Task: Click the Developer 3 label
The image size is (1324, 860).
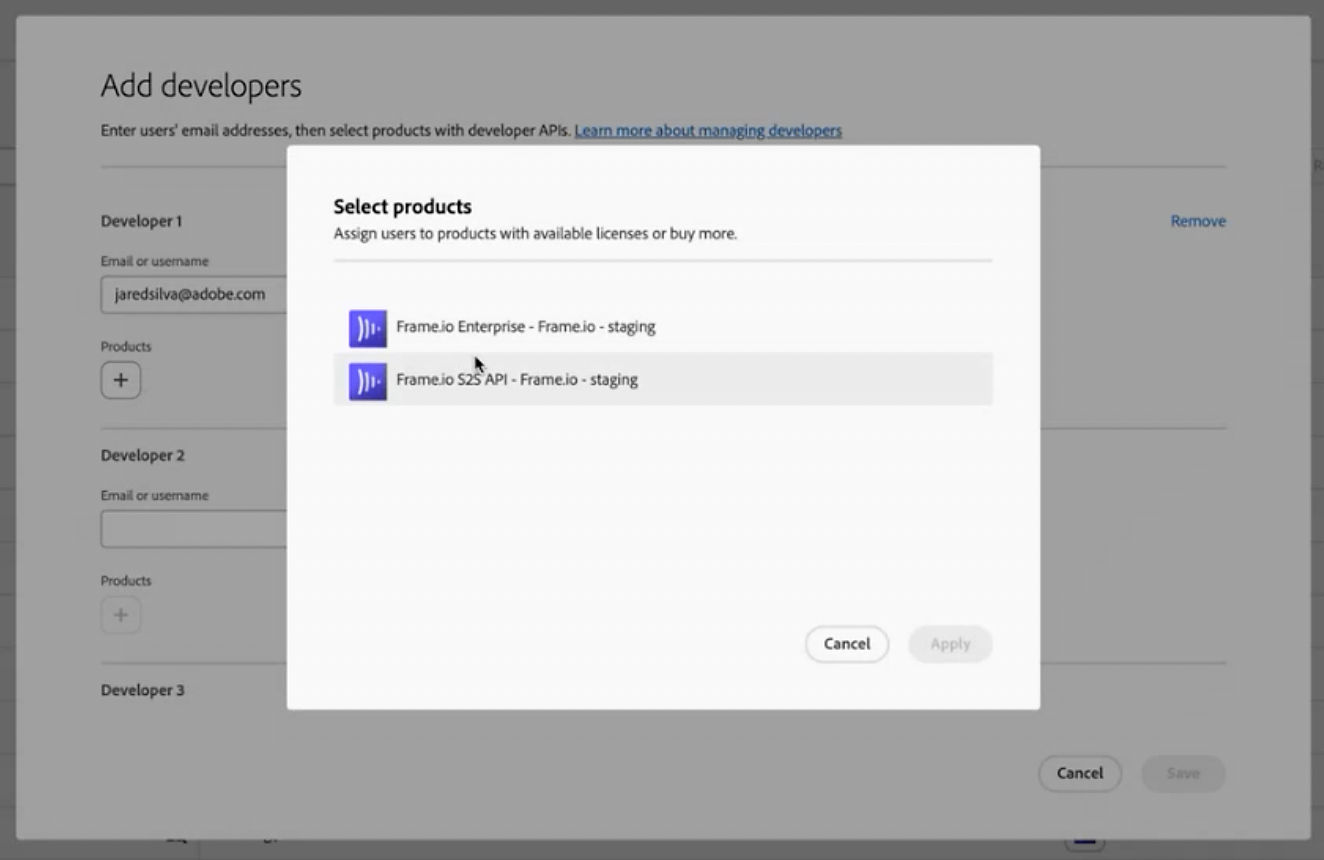Action: pos(142,690)
